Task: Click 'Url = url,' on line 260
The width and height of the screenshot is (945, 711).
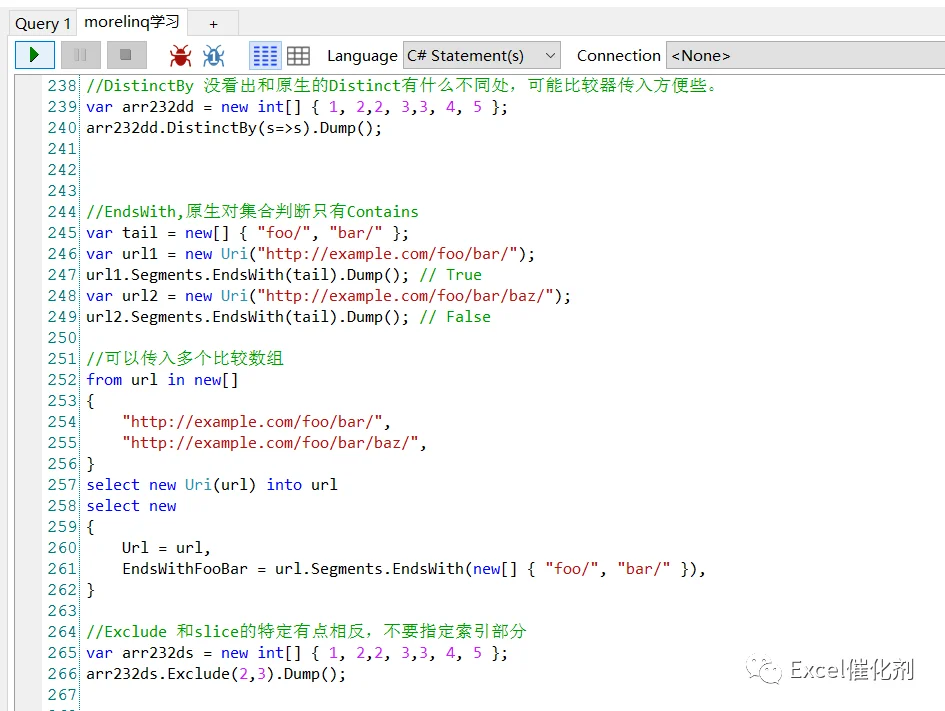Action: (x=166, y=548)
